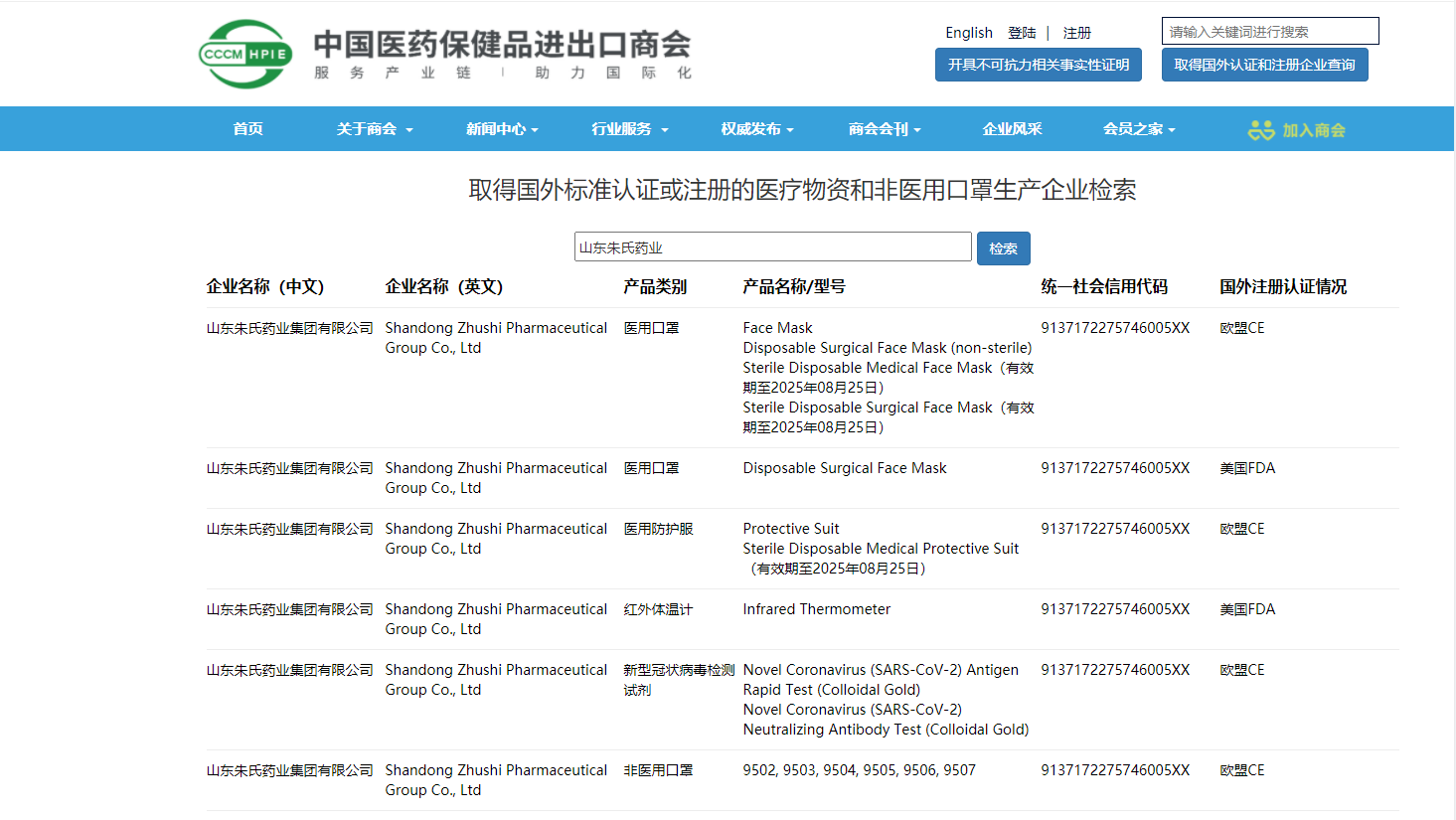Open the 新闻中心 dropdown menu

tap(502, 129)
